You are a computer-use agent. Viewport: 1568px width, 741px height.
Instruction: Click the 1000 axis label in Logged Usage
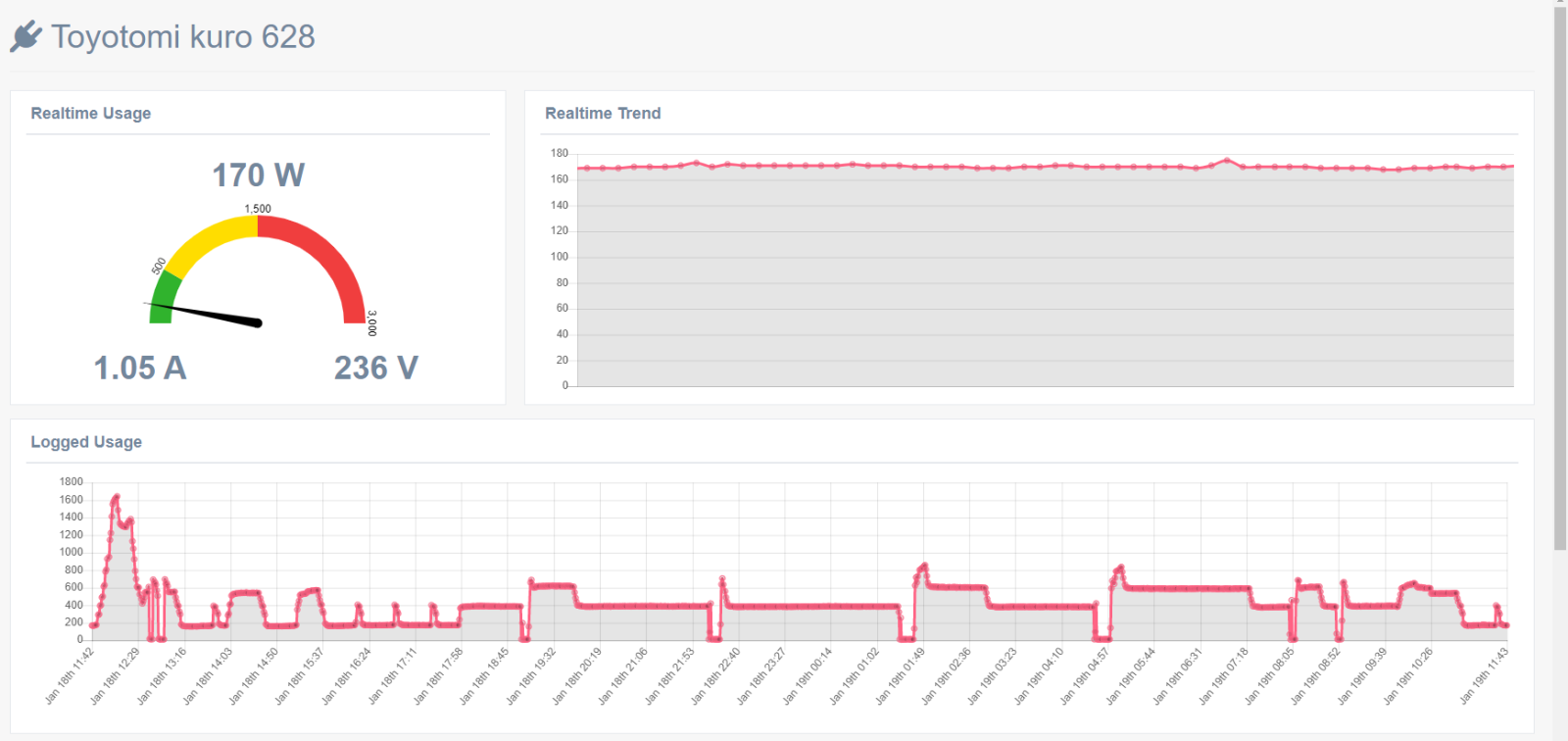72,552
